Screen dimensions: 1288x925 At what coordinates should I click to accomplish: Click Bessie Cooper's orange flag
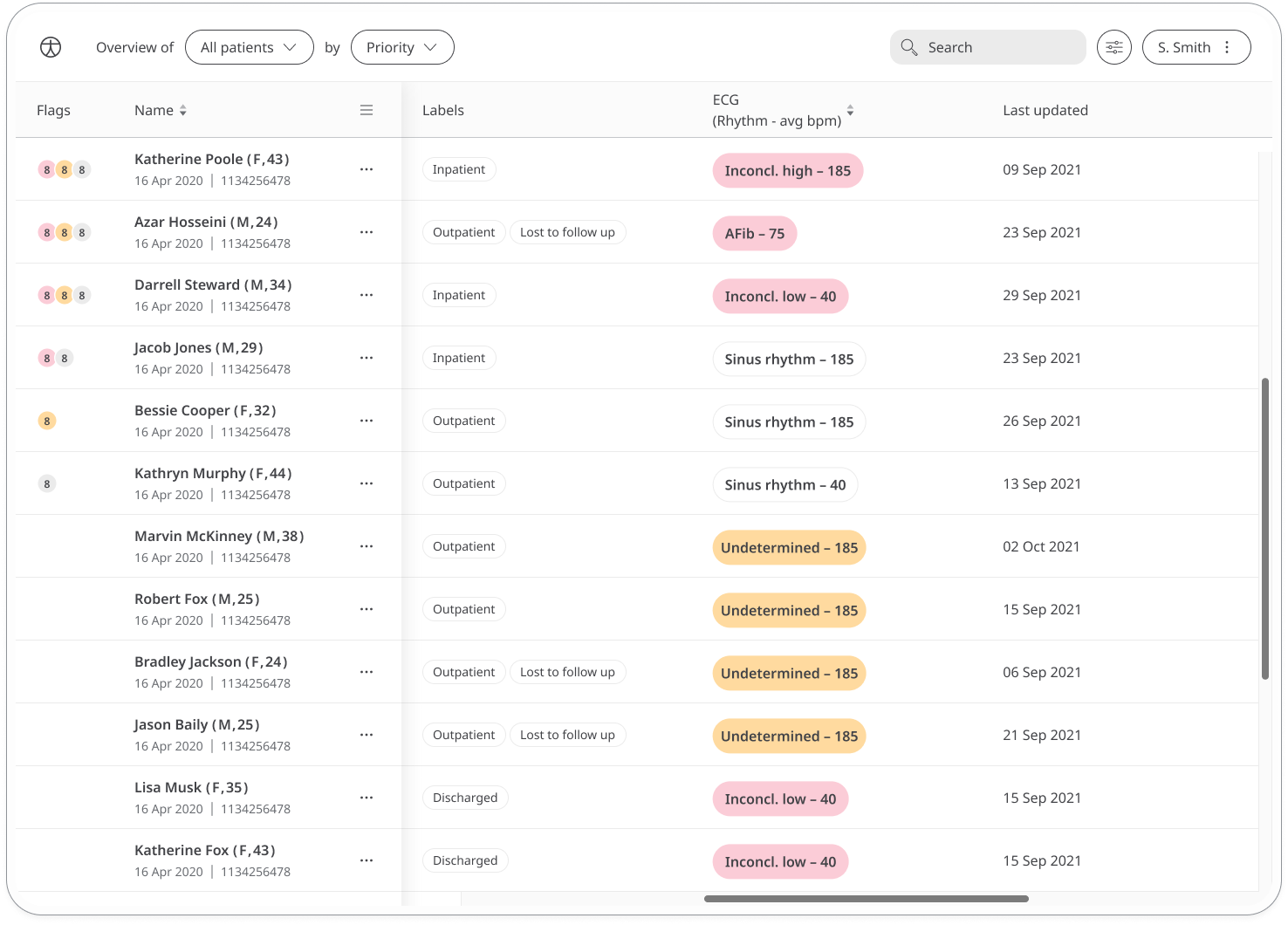point(47,421)
